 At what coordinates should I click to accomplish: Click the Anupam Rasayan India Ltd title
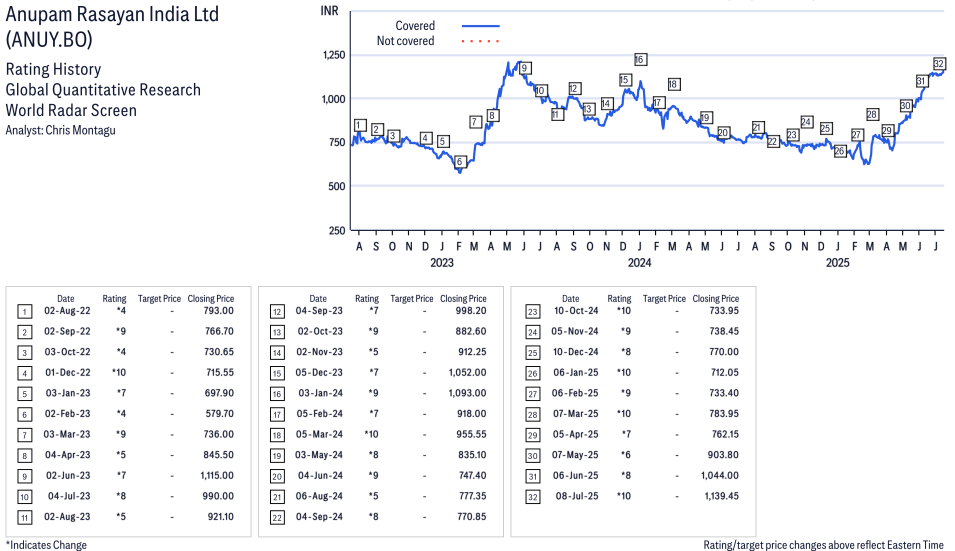coord(112,14)
